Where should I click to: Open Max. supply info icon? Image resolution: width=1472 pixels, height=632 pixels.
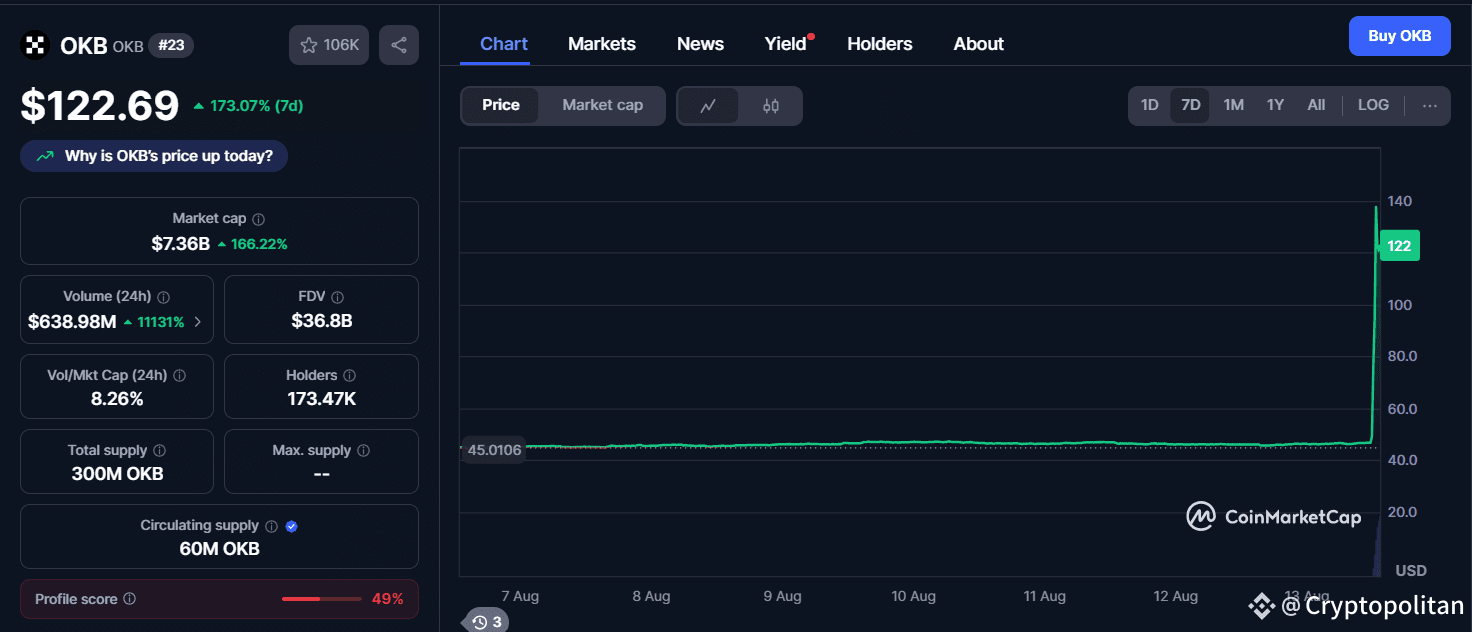click(363, 451)
